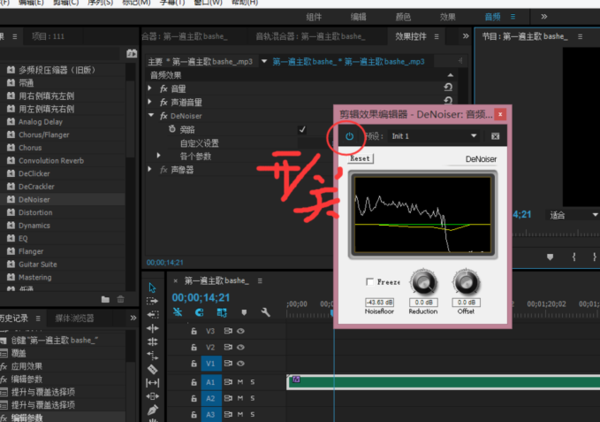Viewport: 600px width, 422px height.
Task: Open the Init 1 preset dropdown
Action: [x=434, y=136]
